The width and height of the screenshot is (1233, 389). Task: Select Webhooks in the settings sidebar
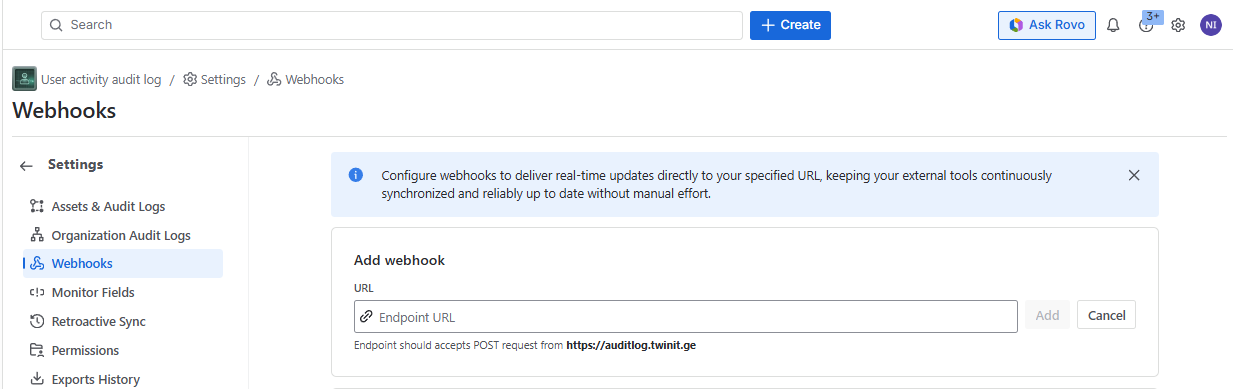(123, 264)
